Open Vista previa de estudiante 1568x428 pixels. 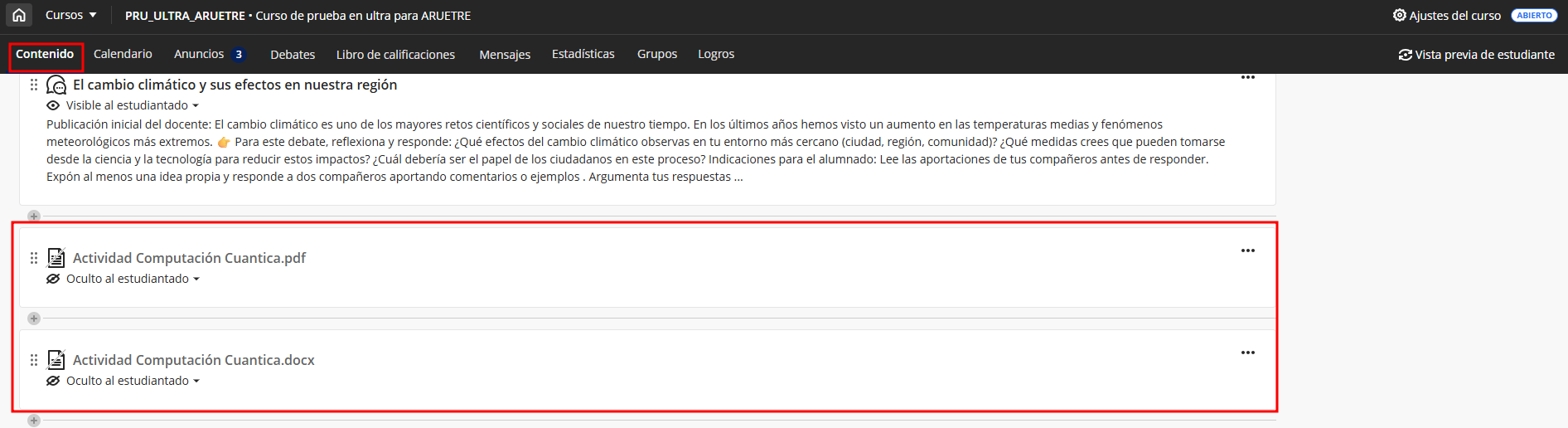pos(1476,55)
